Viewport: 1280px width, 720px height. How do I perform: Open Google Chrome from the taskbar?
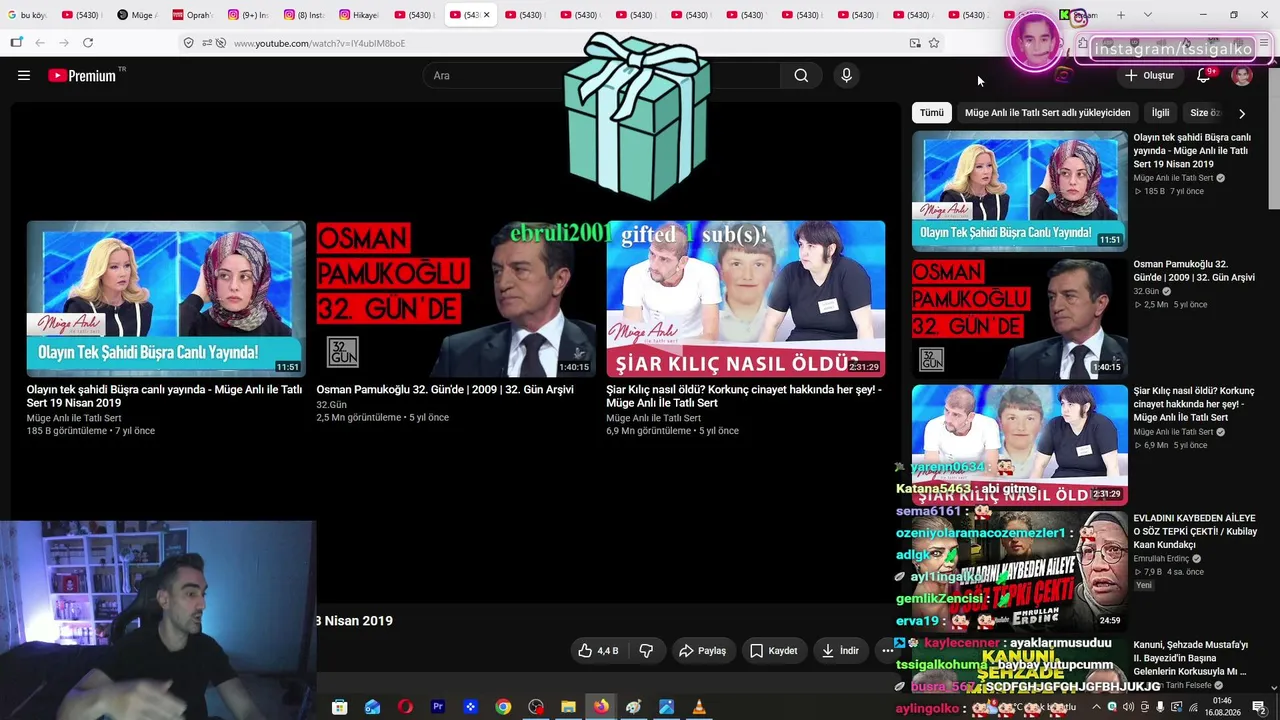(503, 707)
